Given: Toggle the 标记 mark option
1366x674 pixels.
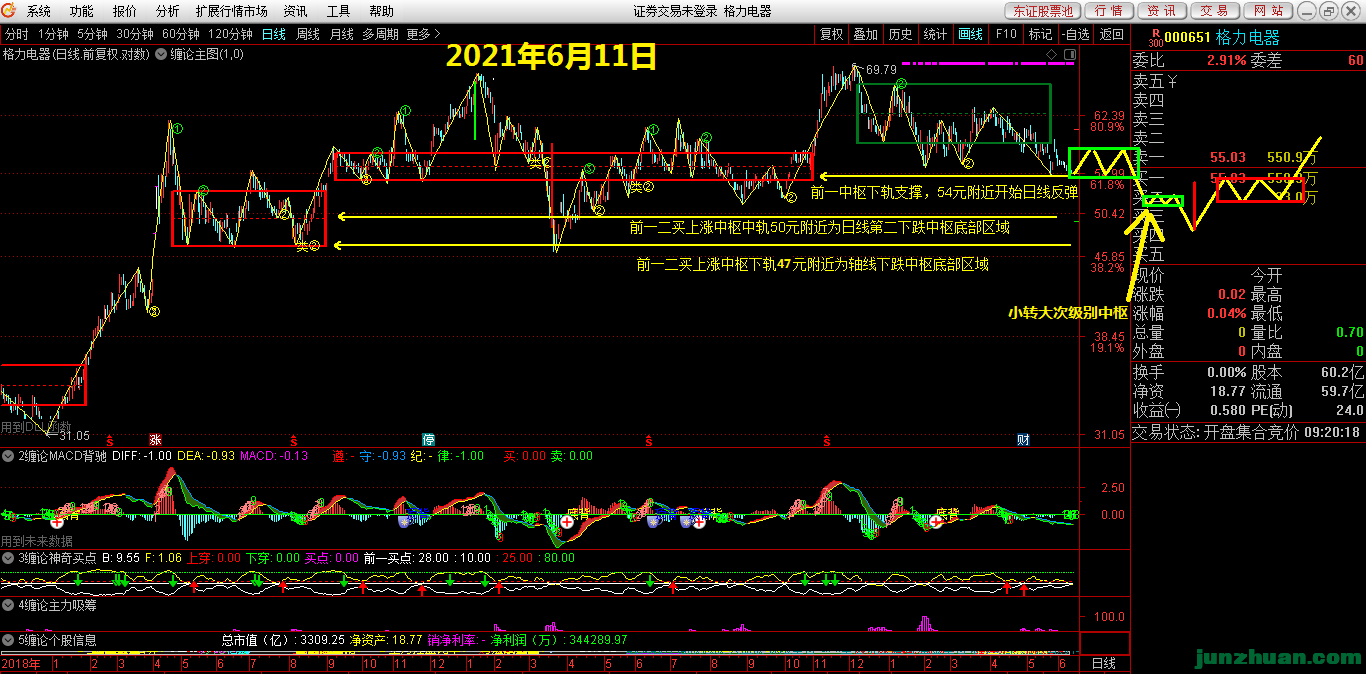Looking at the screenshot, I should 1041,34.
